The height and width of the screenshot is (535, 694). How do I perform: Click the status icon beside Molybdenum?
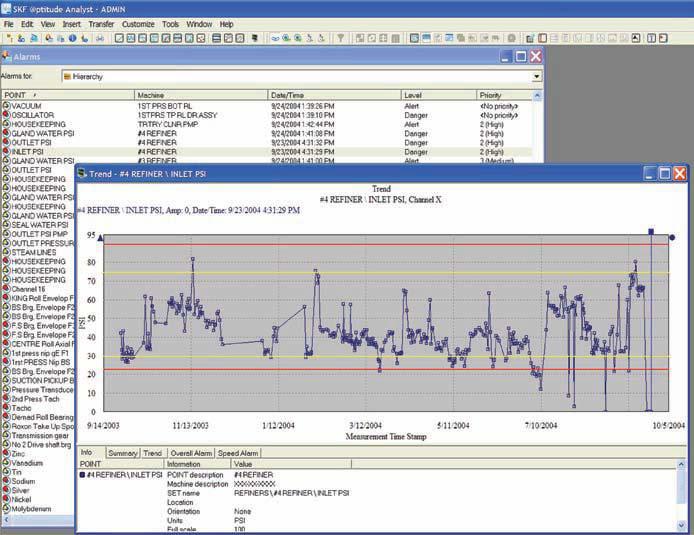point(6,508)
